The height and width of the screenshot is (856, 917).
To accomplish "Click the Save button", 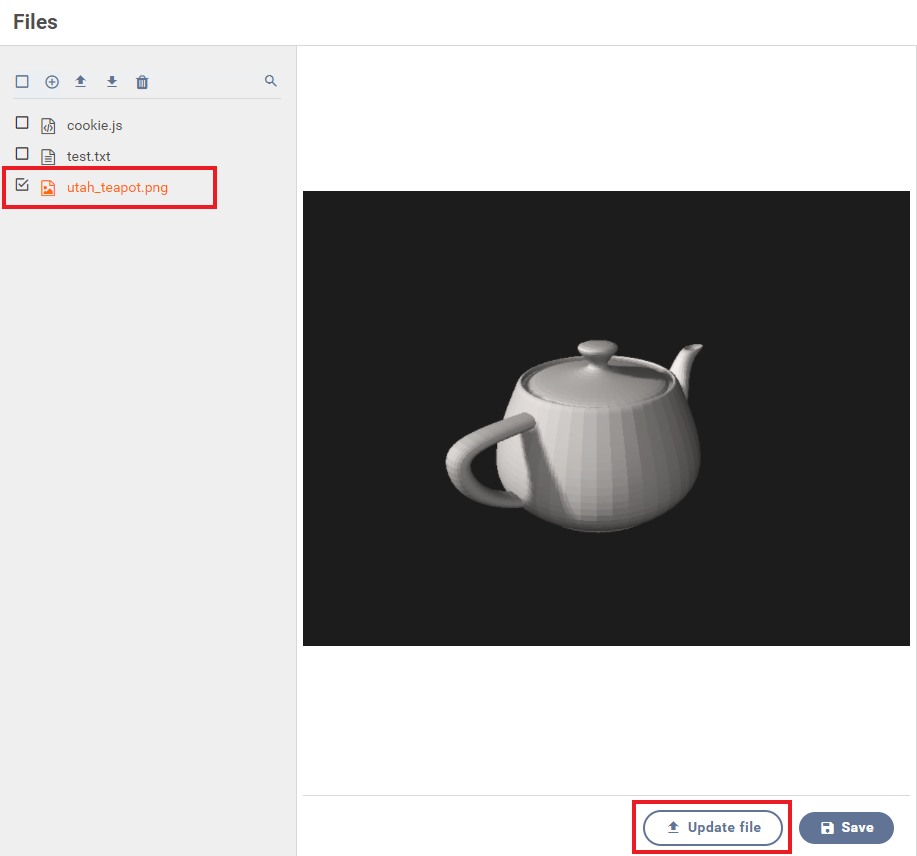I will [846, 828].
